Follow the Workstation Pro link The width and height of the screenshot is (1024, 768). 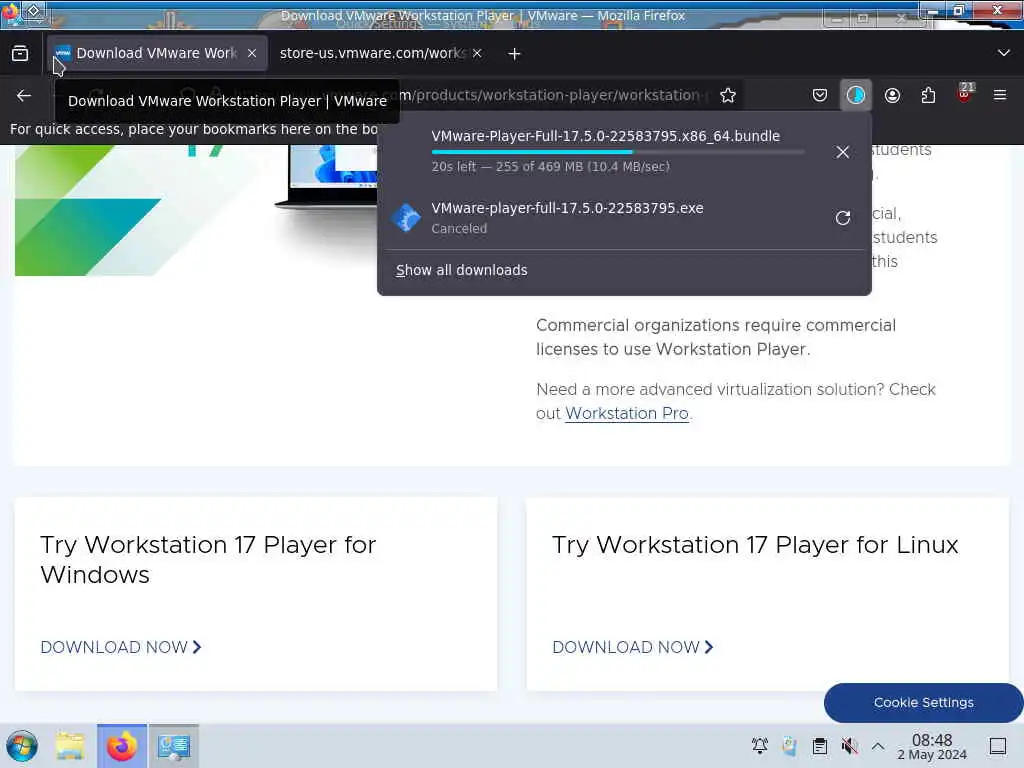[626, 413]
